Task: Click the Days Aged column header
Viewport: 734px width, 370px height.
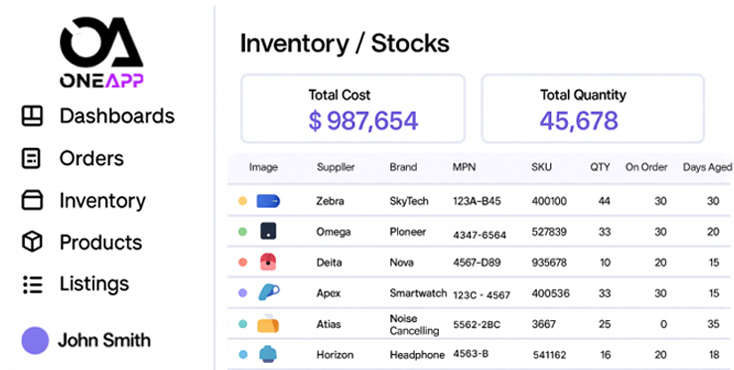Action: pyautogui.click(x=707, y=167)
